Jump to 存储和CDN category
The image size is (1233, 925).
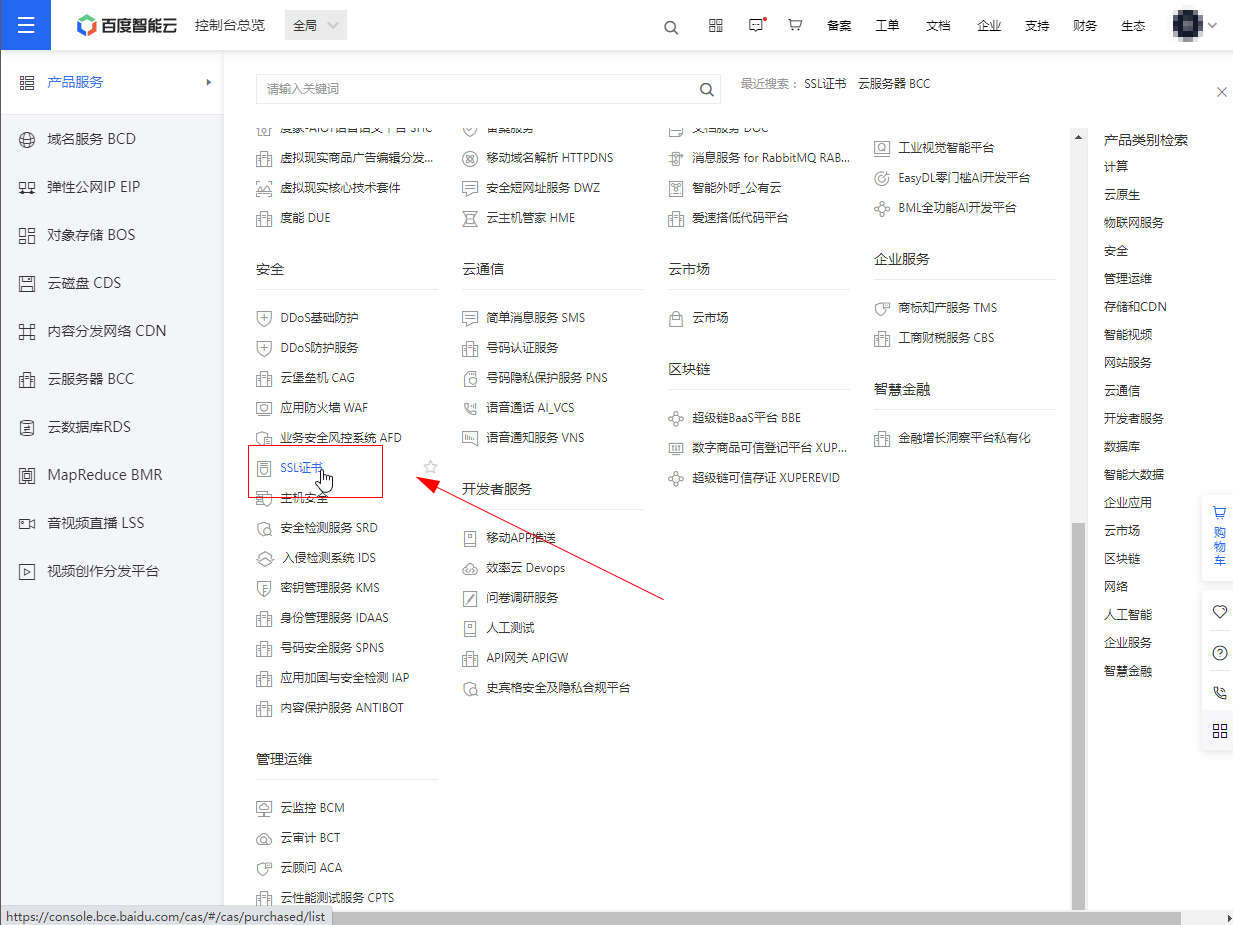click(x=1135, y=307)
